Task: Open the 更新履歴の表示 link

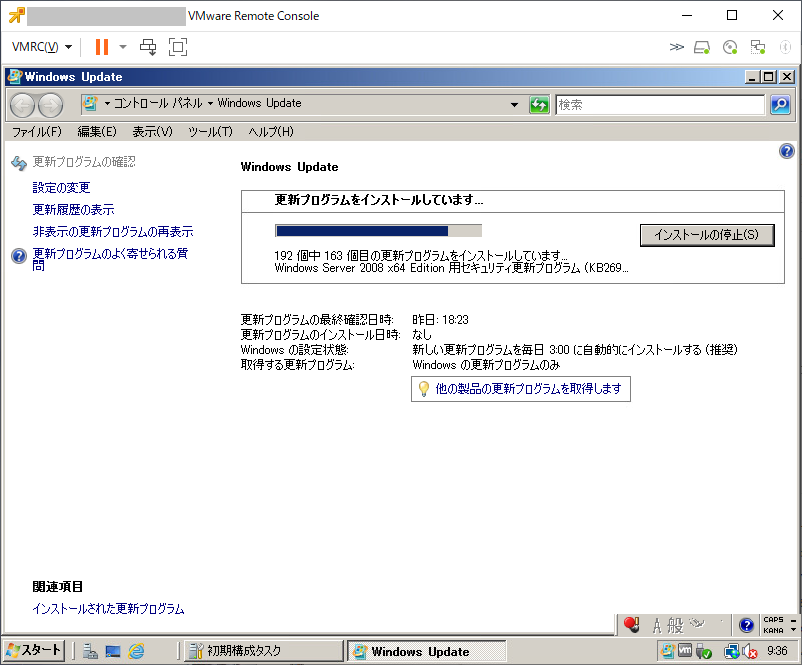Action: 74,210
